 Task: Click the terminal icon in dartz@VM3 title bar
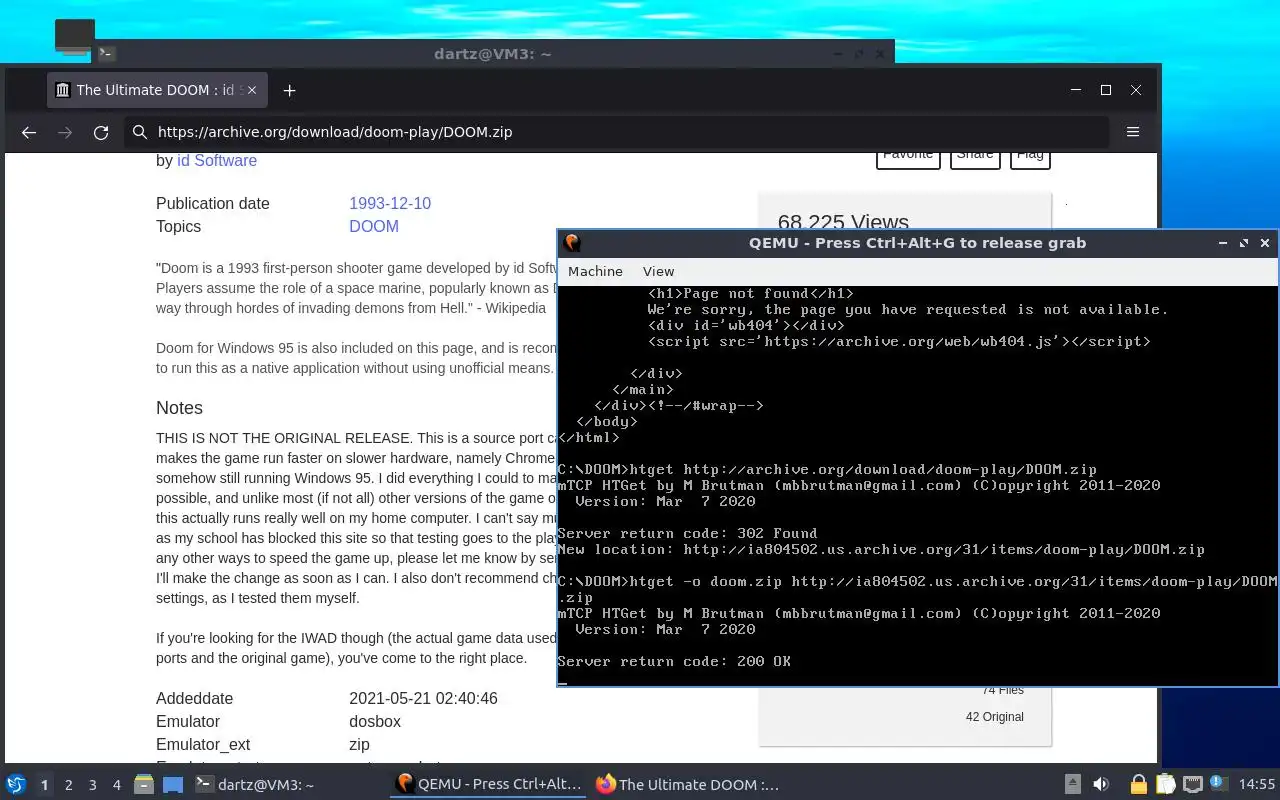point(107,53)
